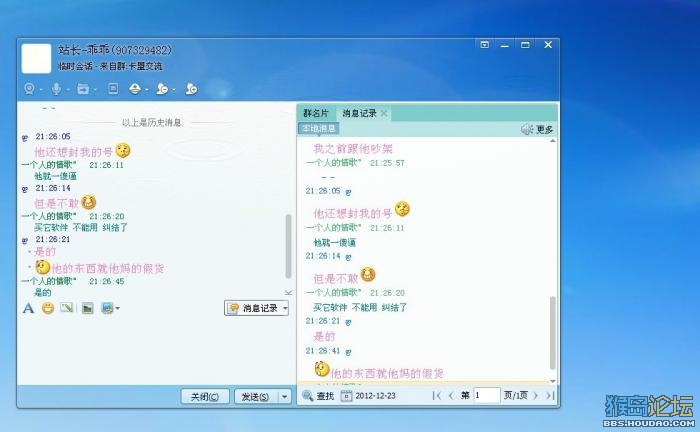
Task: Go to the previous history page
Action: tap(451, 395)
